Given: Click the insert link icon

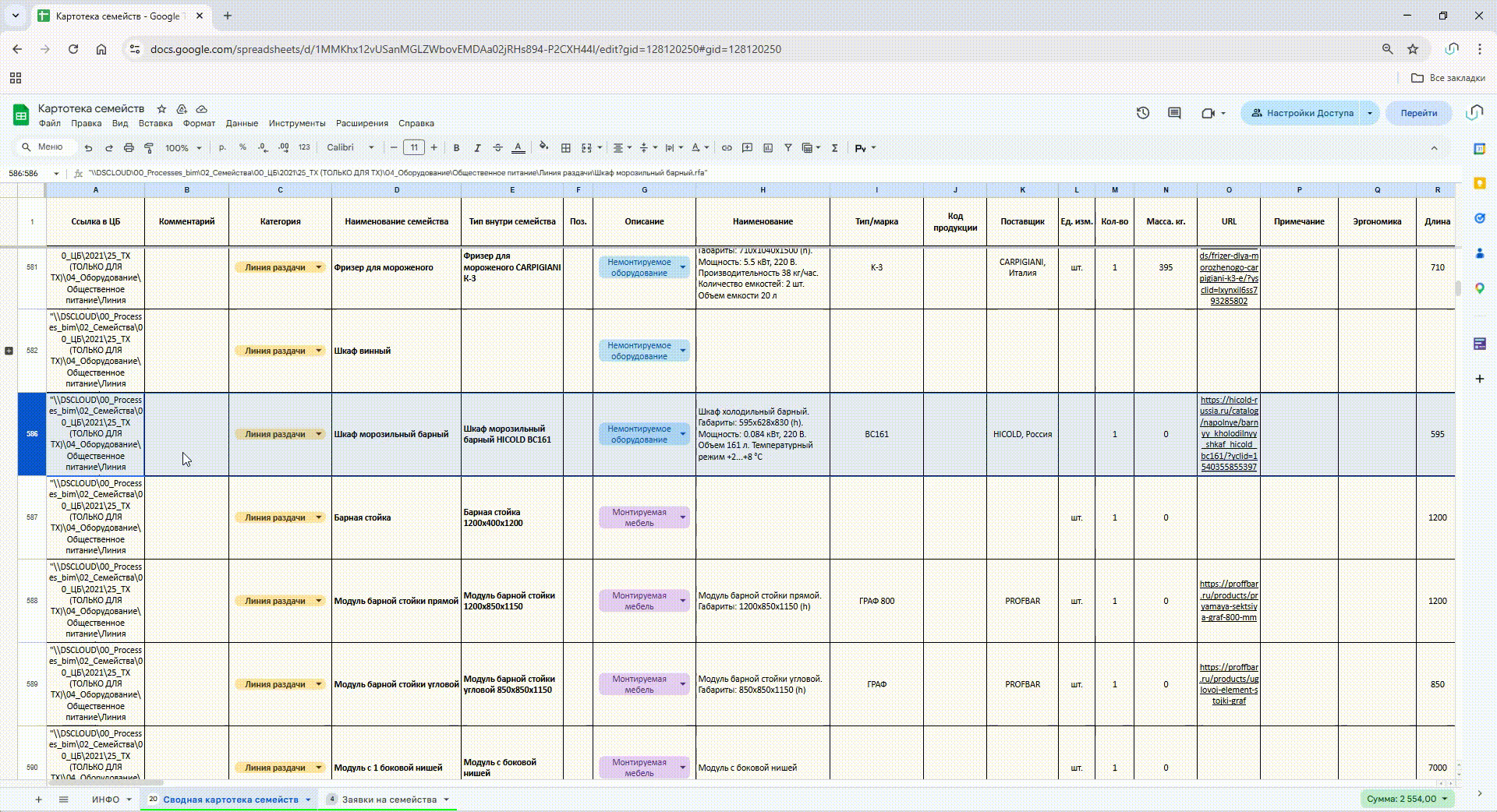Looking at the screenshot, I should pyautogui.click(x=727, y=148).
